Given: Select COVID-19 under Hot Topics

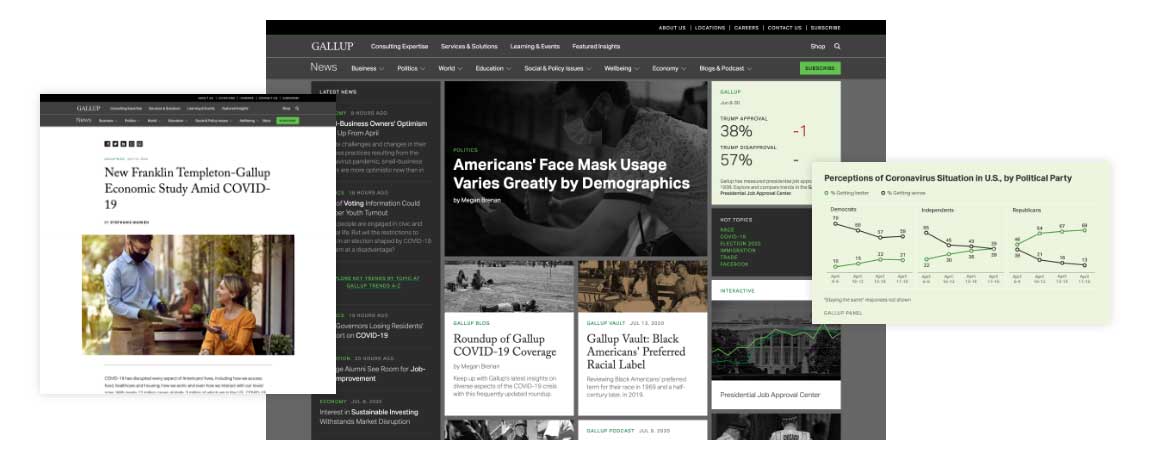Looking at the screenshot, I should tap(733, 237).
